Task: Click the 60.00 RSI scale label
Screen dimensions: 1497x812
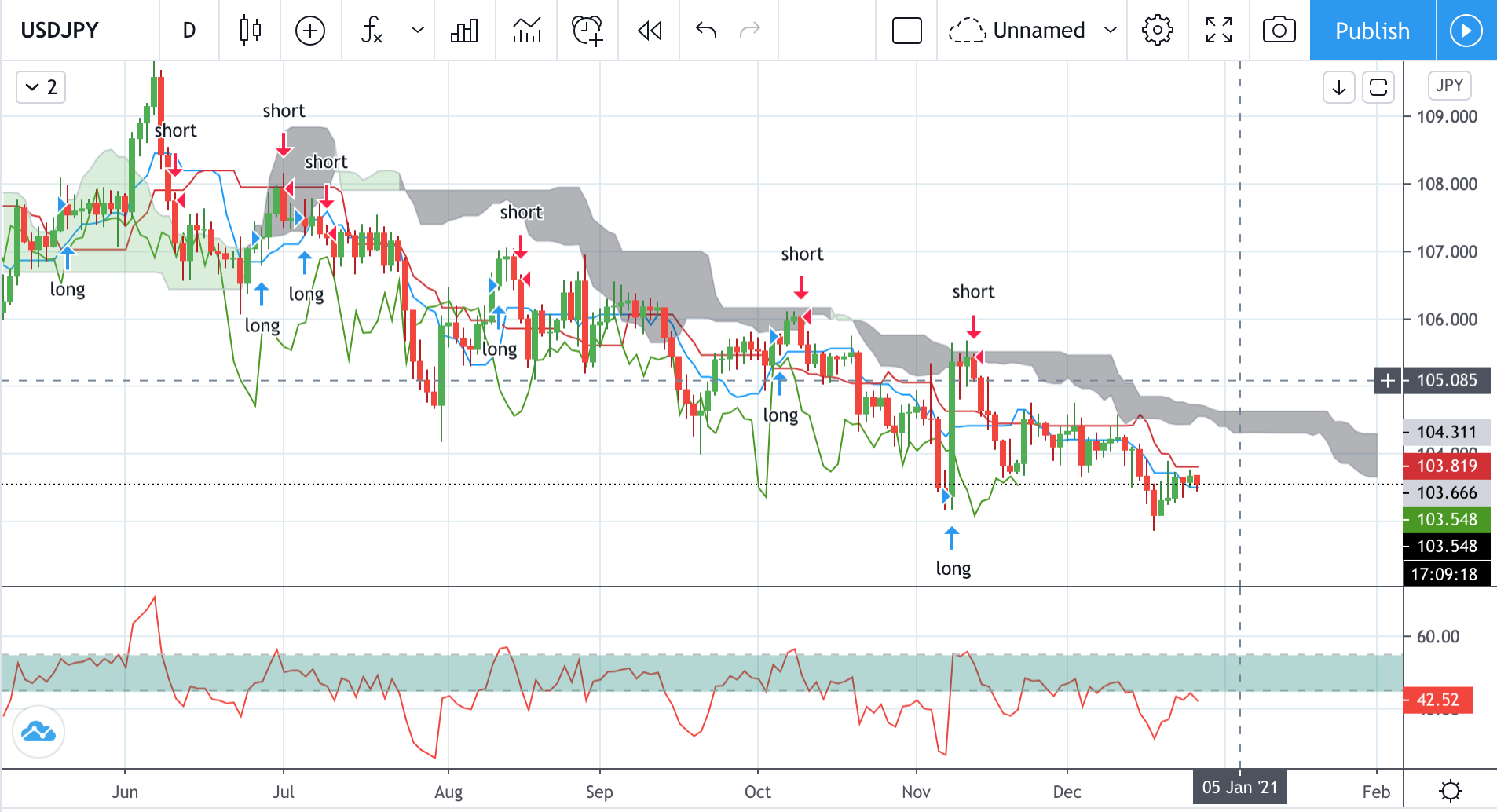Action: (x=1437, y=637)
